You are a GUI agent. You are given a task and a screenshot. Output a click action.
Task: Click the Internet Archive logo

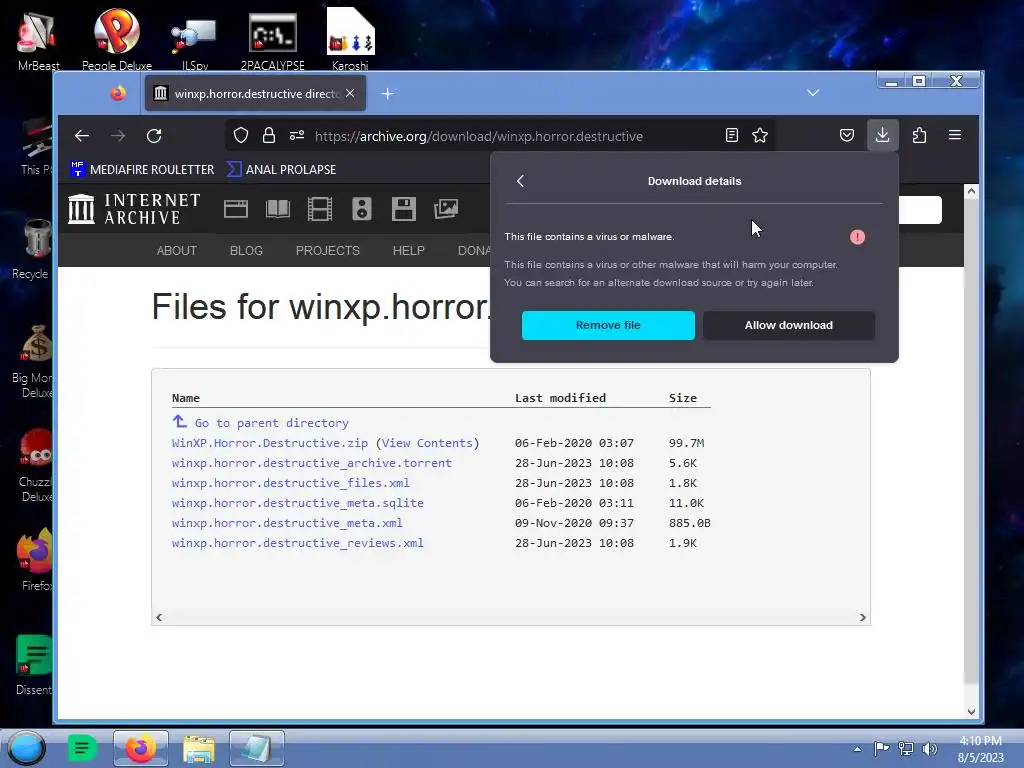pyautogui.click(x=134, y=209)
